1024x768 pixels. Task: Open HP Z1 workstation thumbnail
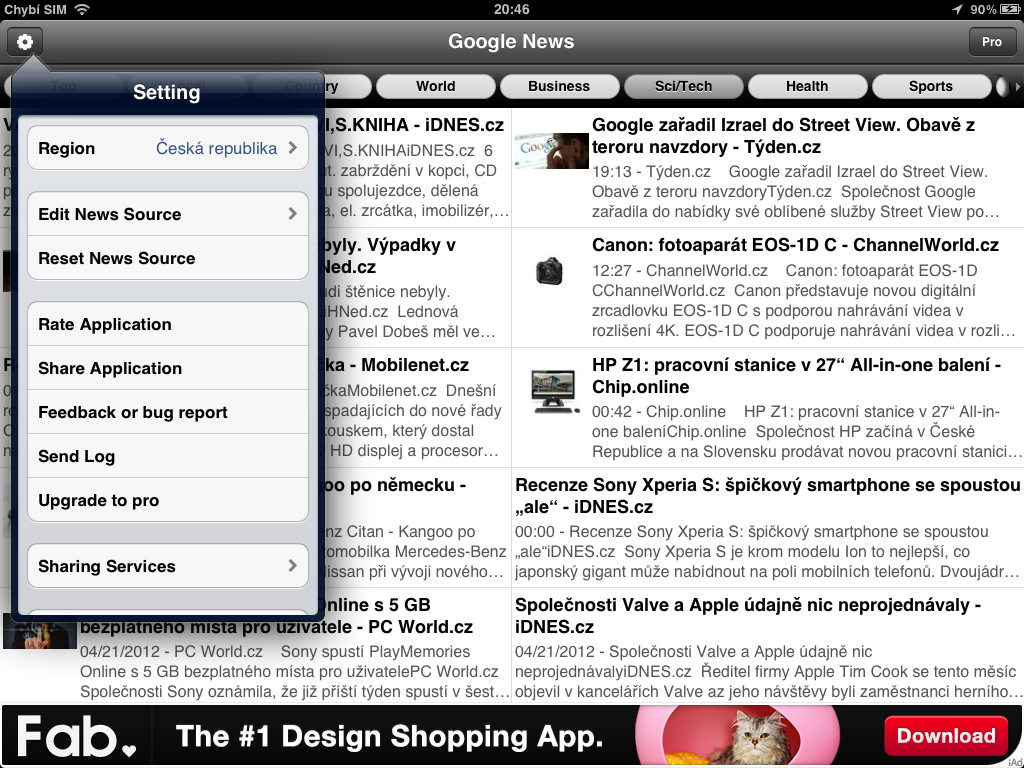pos(555,391)
